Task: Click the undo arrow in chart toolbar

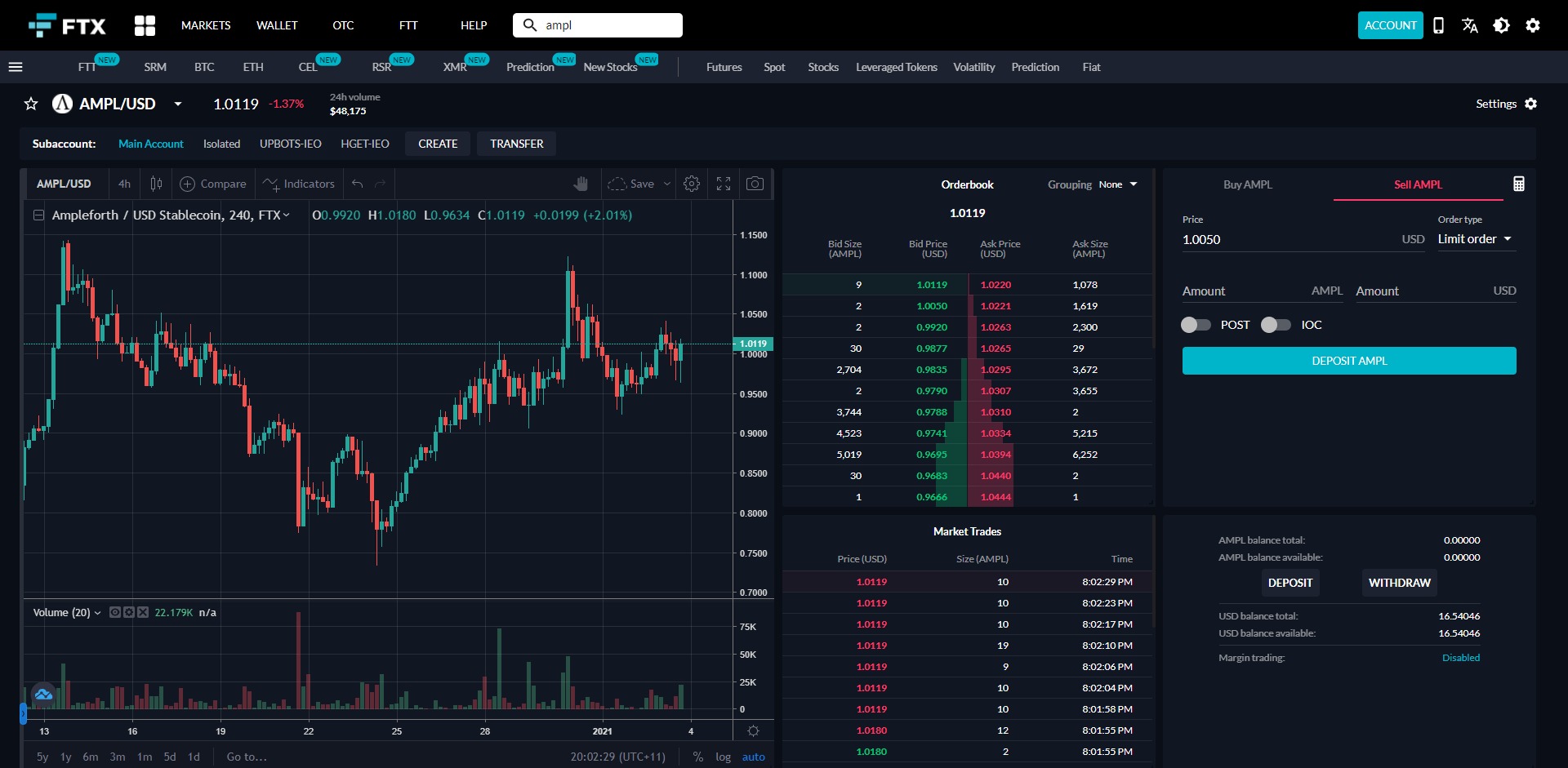Action: coord(357,184)
